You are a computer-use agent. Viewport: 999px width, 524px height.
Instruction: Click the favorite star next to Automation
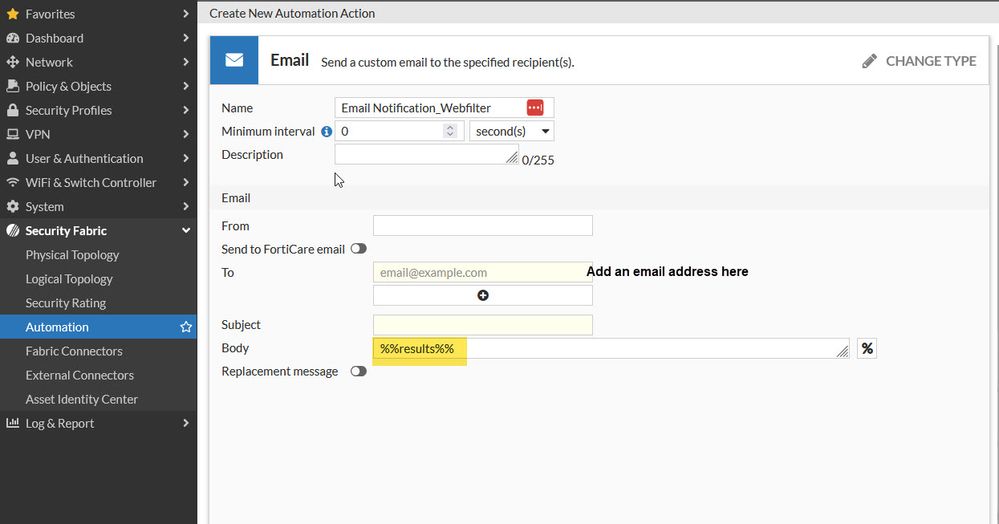pyautogui.click(x=185, y=327)
